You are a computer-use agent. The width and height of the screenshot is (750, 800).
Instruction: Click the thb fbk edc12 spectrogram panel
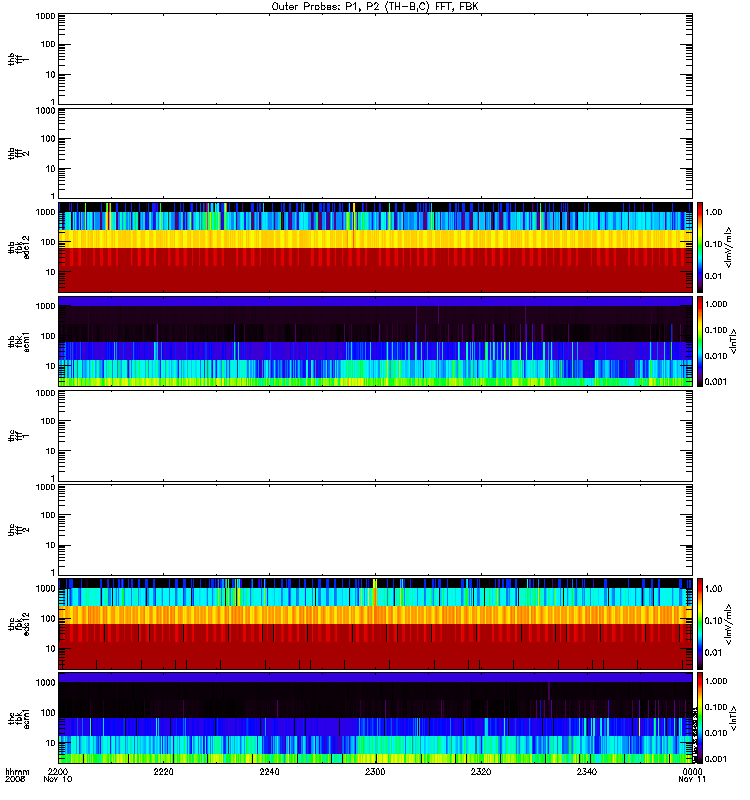(x=375, y=247)
